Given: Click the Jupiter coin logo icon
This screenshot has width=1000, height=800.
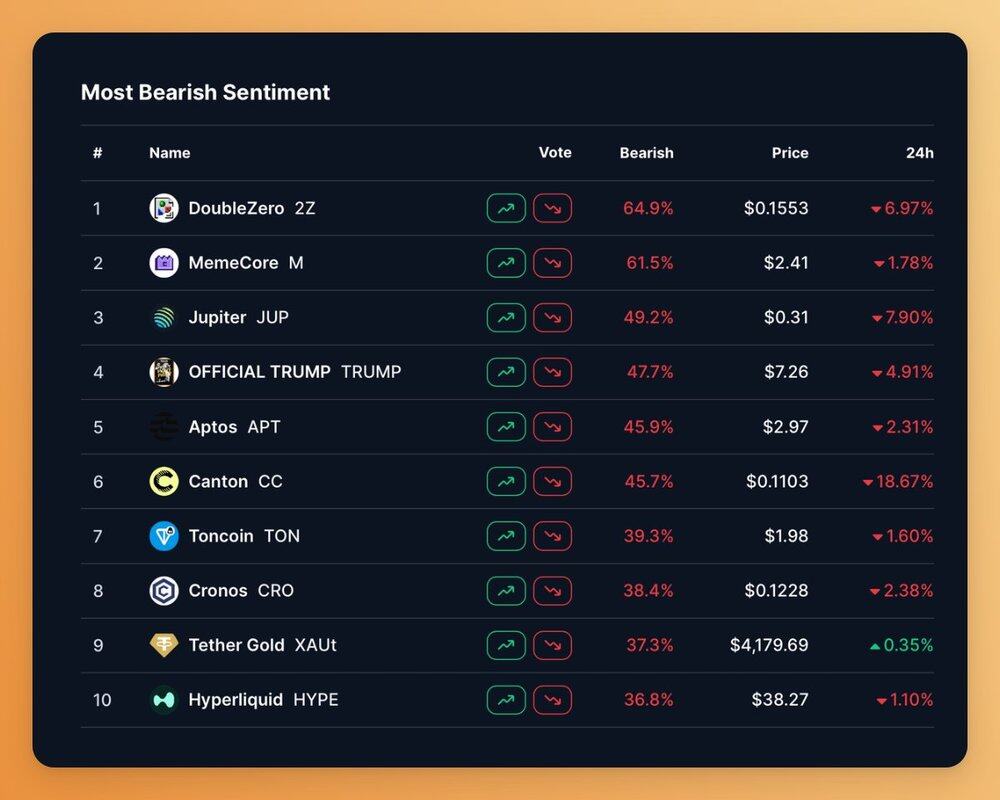Looking at the screenshot, I should (164, 318).
